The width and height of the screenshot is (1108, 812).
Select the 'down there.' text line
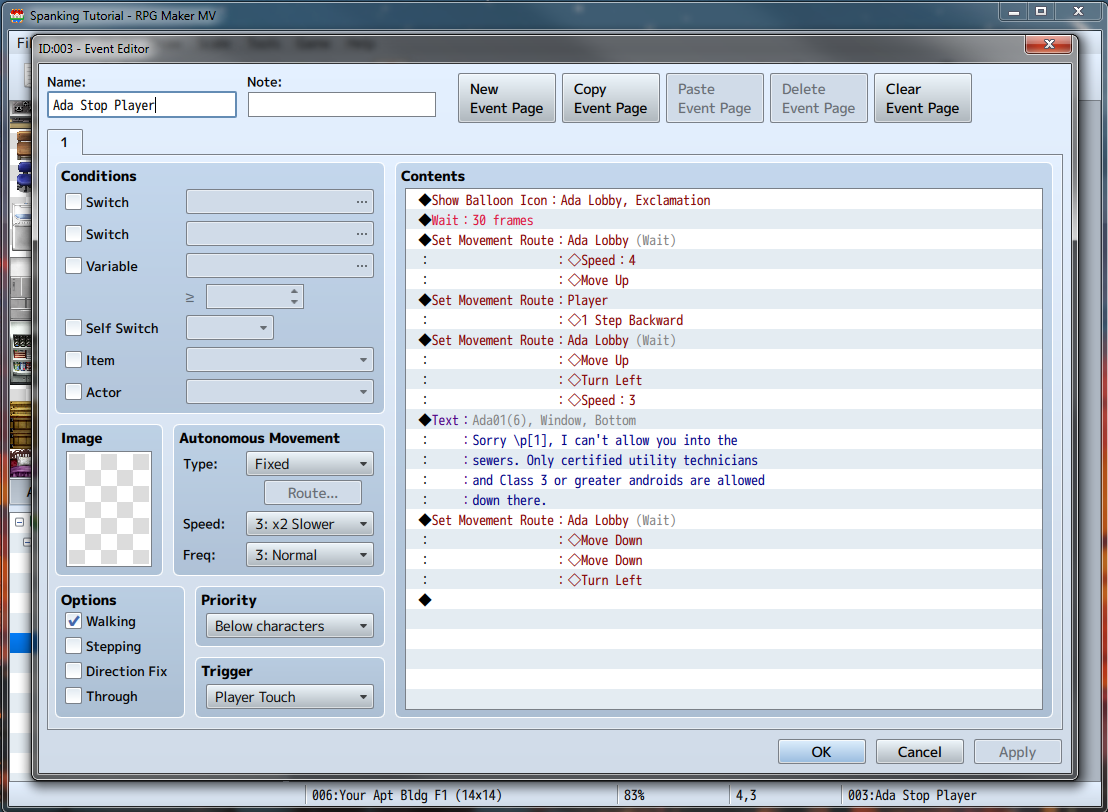[724, 500]
